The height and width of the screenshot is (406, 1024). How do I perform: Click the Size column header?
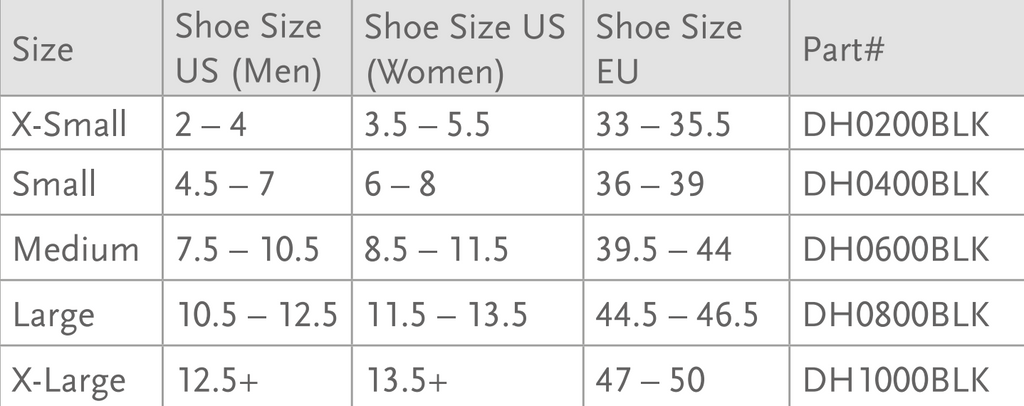(43, 50)
